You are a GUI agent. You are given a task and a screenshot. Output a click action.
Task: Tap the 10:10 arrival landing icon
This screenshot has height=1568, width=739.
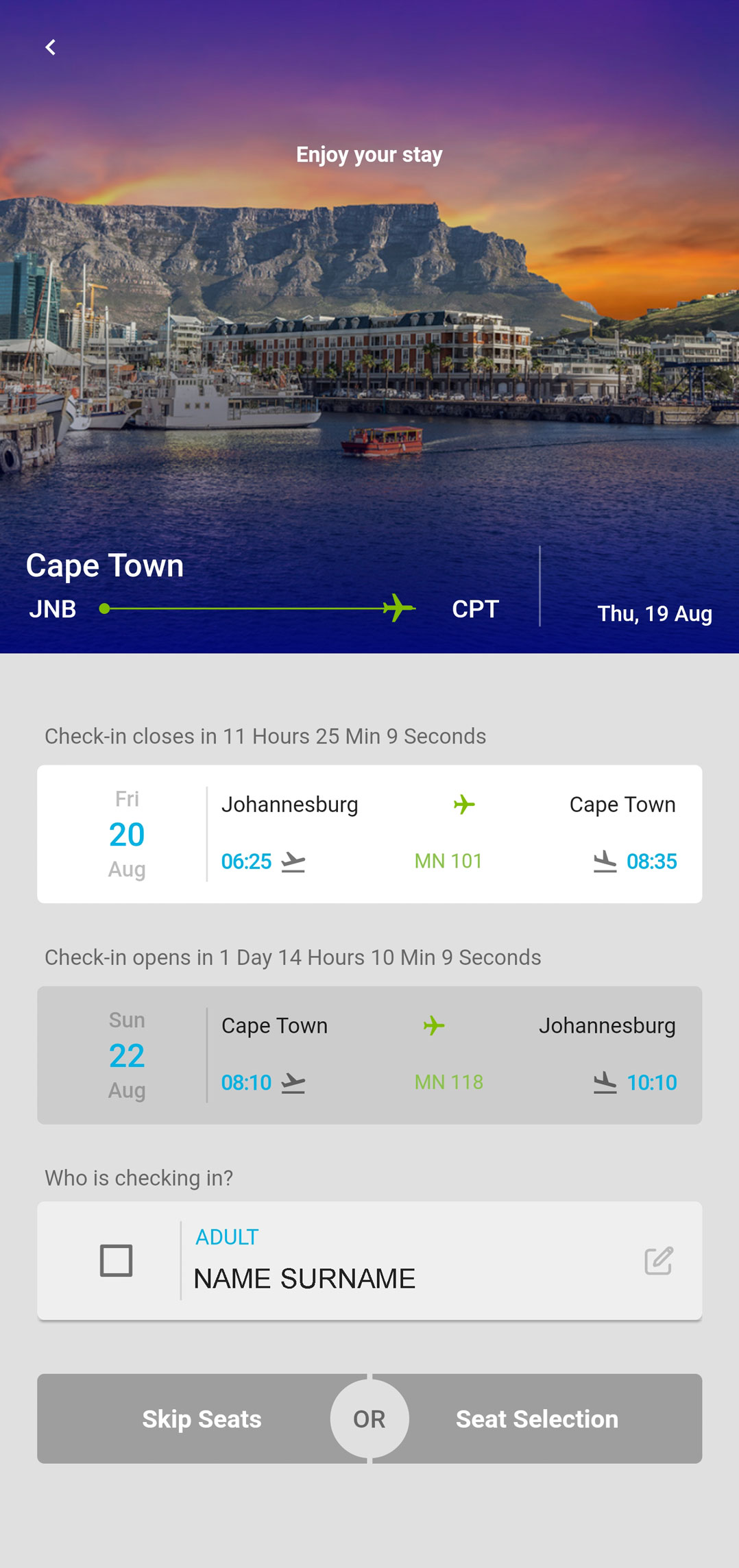click(x=605, y=1083)
